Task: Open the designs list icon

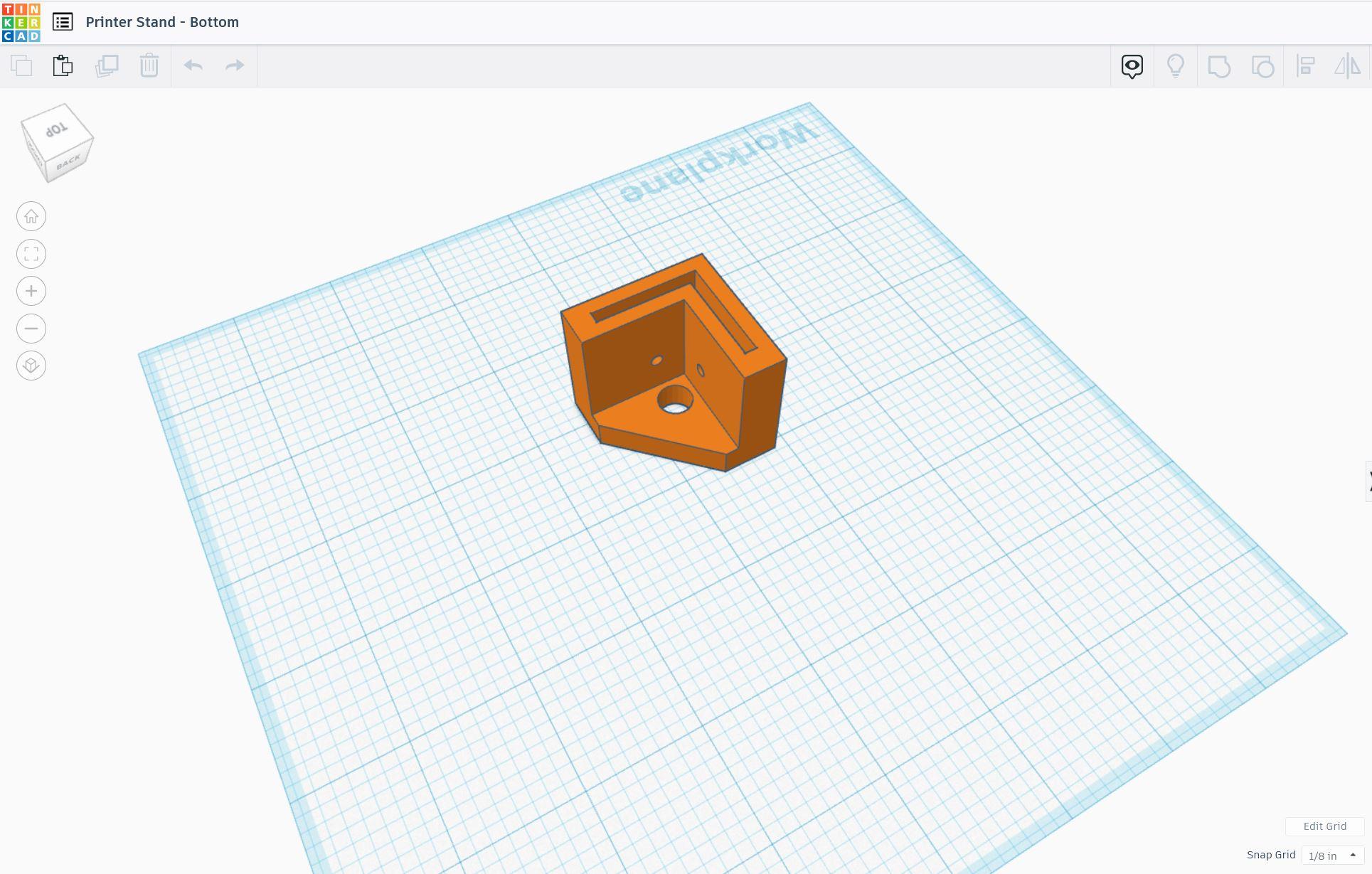Action: click(x=63, y=22)
